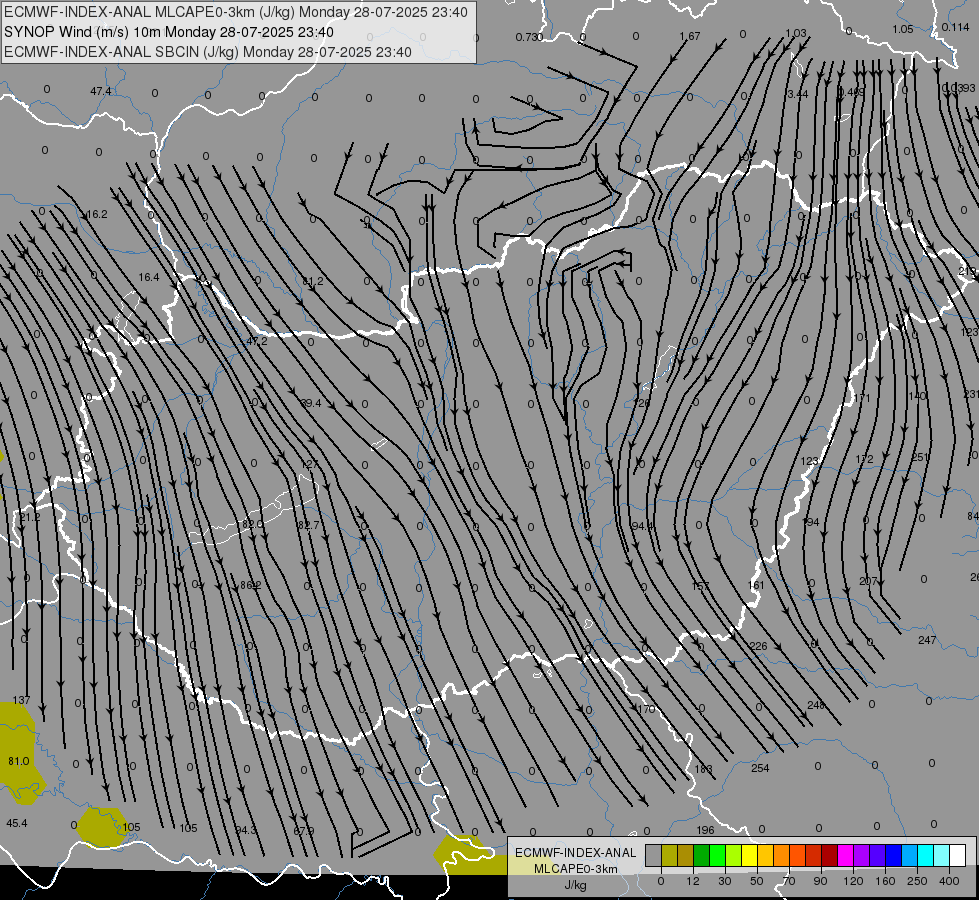
Task: Click the map value 82.7
Action: (308, 525)
